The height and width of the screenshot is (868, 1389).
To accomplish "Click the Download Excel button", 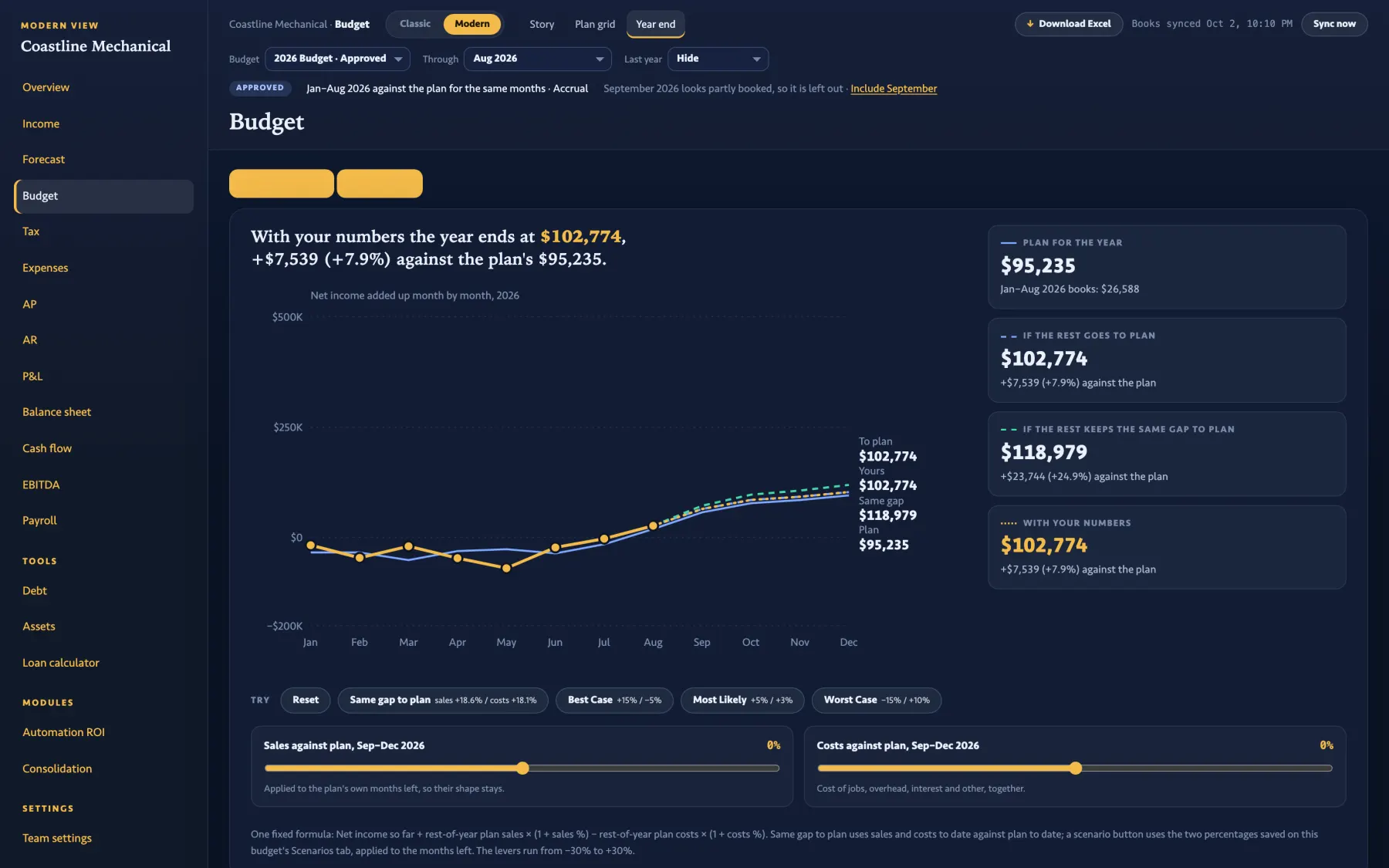I will point(1069,24).
